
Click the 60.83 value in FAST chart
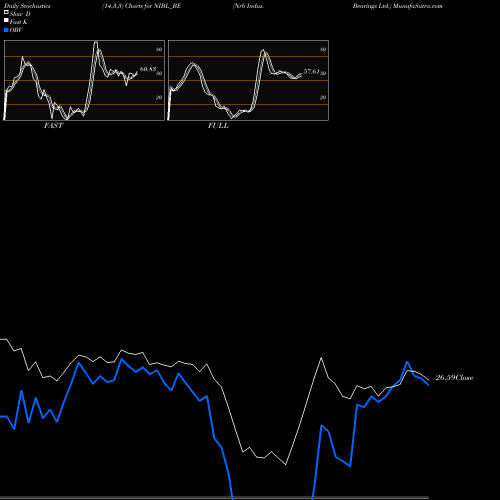pos(148,69)
